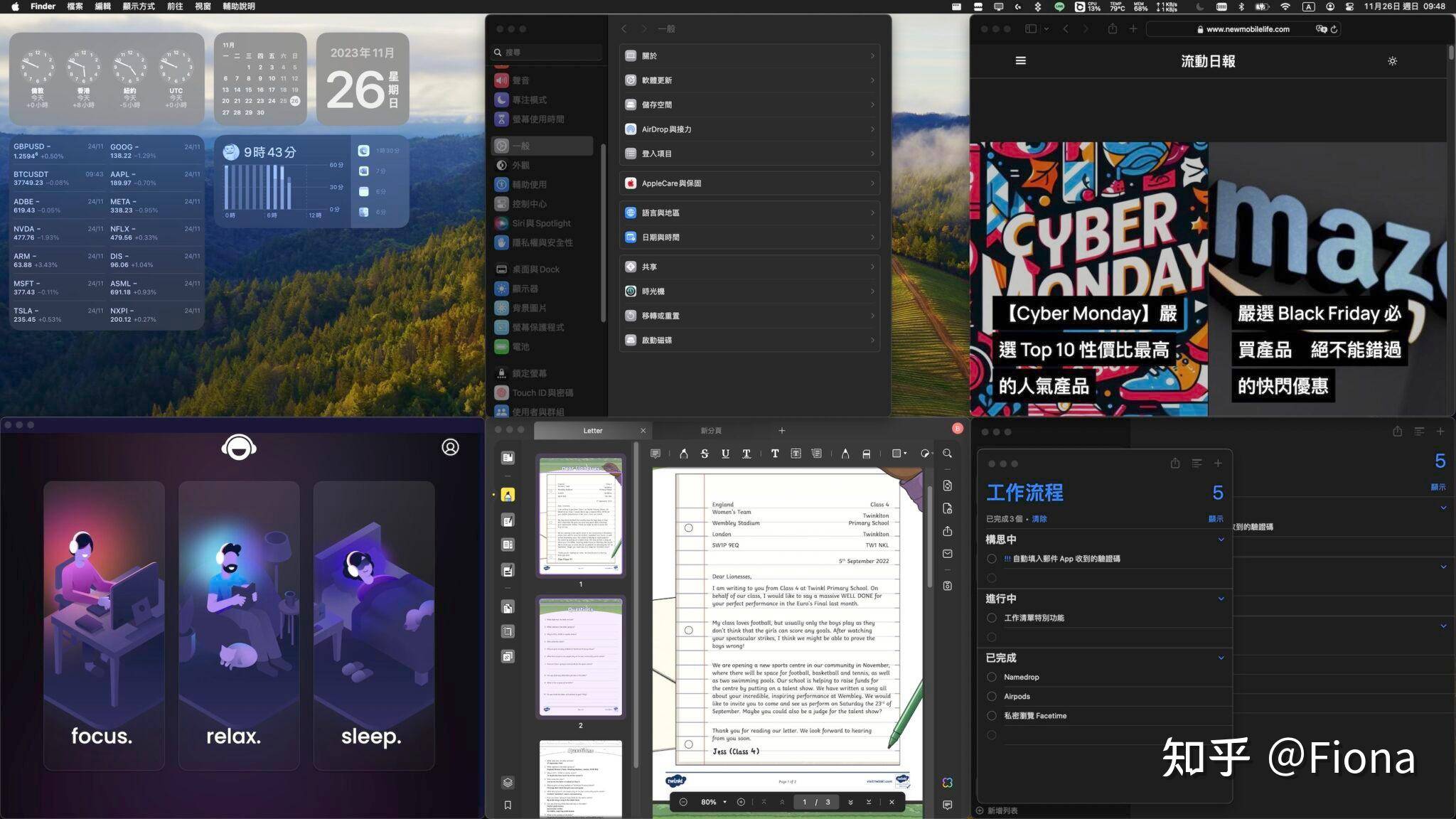Click the www.newmobilelife.com address field
1456x819 pixels.
click(1242, 29)
